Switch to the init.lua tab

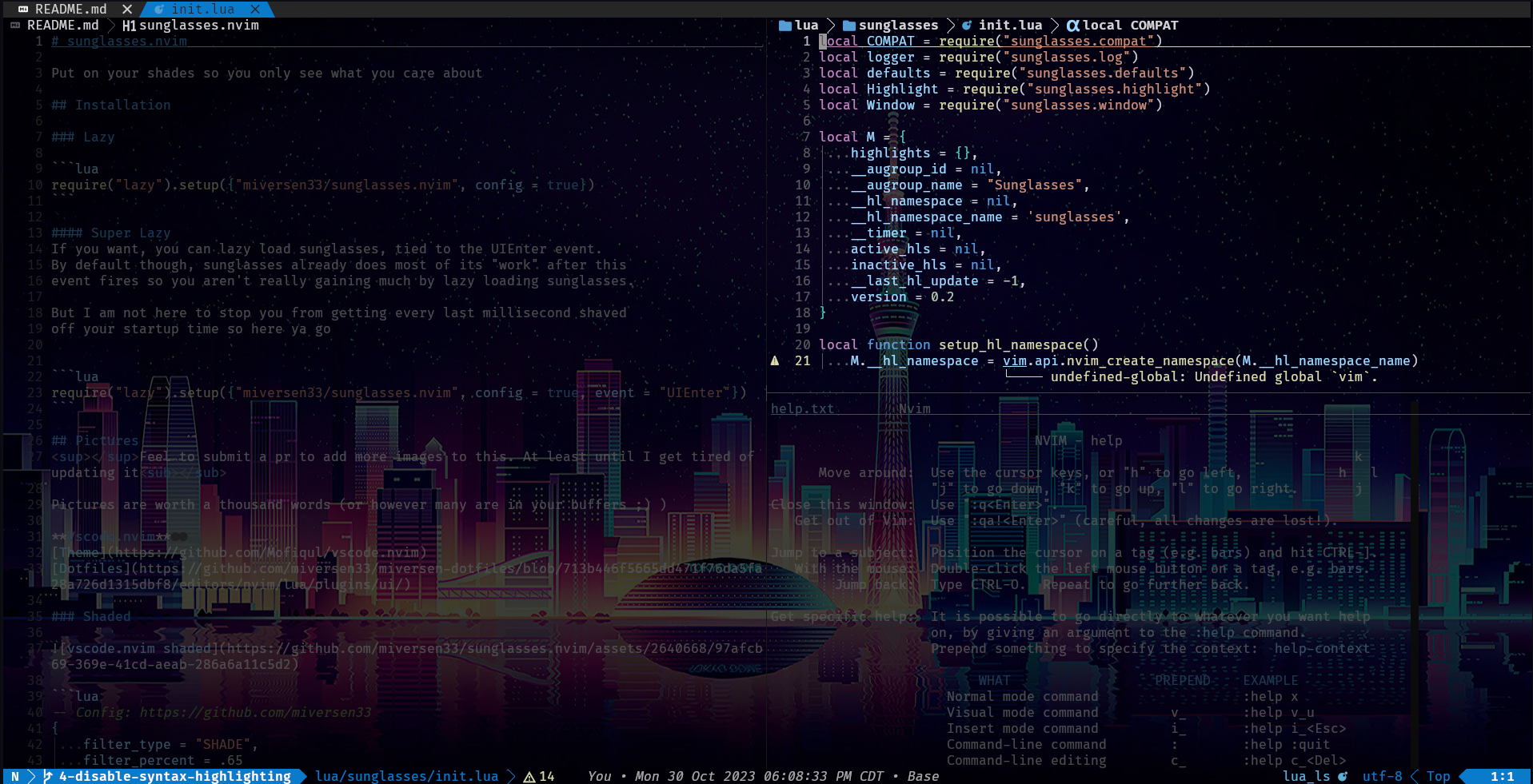pos(202,9)
